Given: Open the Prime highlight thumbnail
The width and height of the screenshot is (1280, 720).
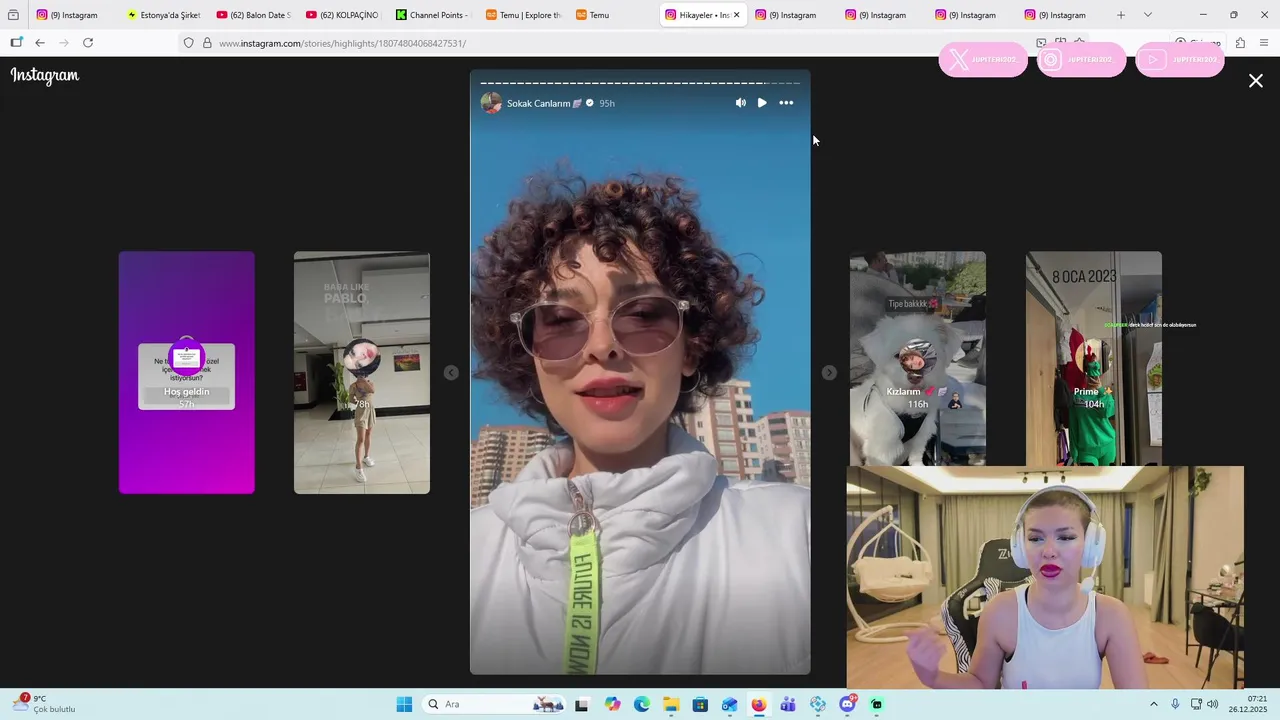Looking at the screenshot, I should 1094,358.
